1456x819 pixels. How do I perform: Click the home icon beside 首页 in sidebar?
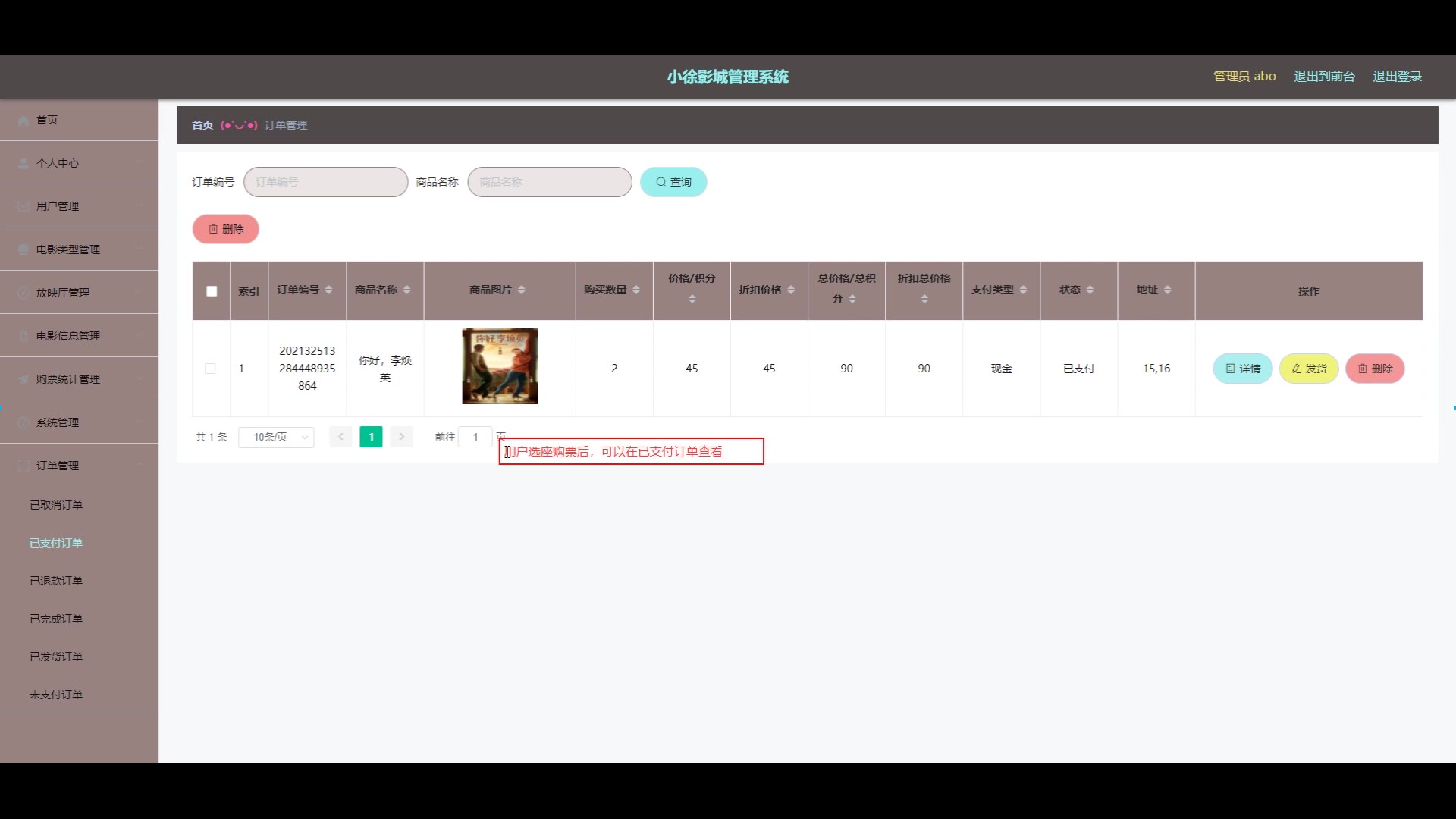pos(24,120)
